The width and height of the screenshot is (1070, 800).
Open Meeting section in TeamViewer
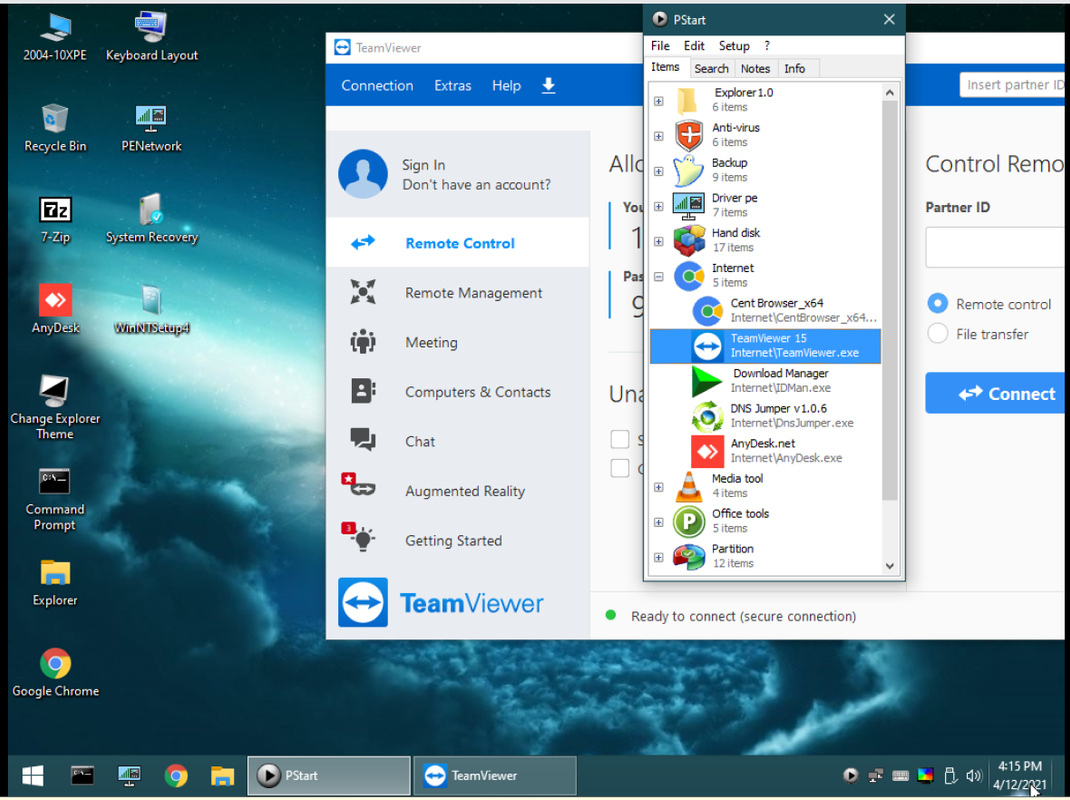[458, 342]
